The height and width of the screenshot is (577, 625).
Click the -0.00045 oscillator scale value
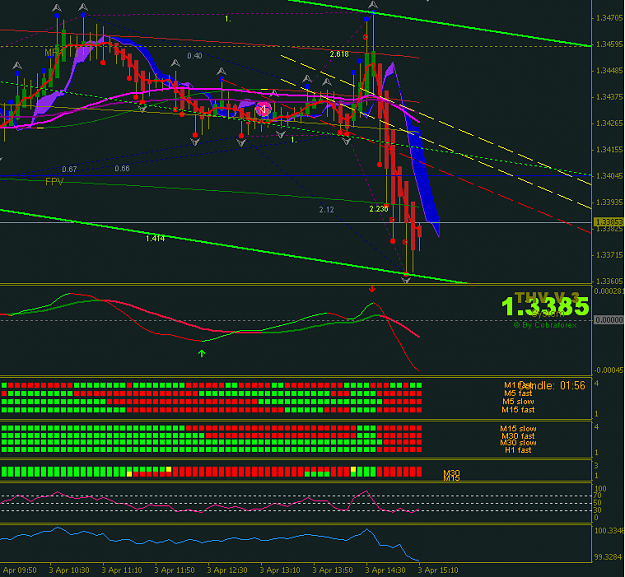pyautogui.click(x=608, y=370)
